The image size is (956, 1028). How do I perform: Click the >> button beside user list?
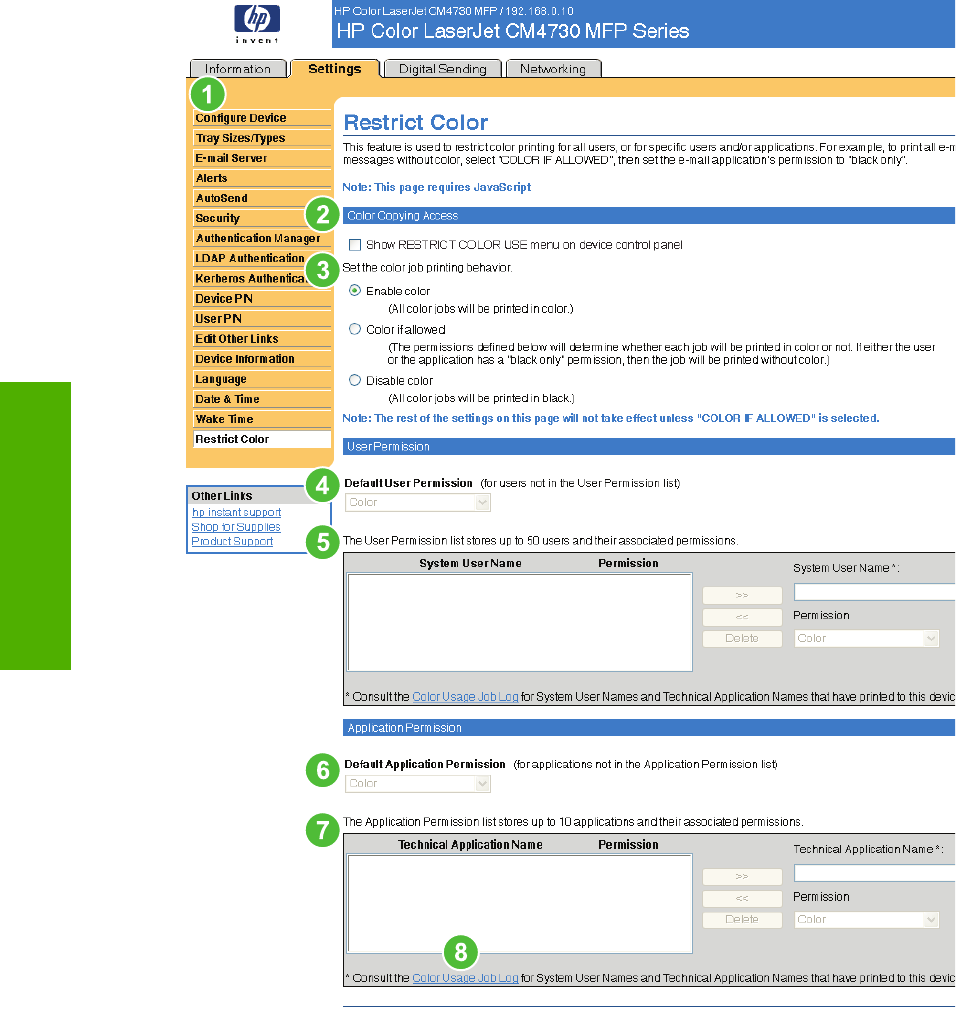tap(742, 595)
